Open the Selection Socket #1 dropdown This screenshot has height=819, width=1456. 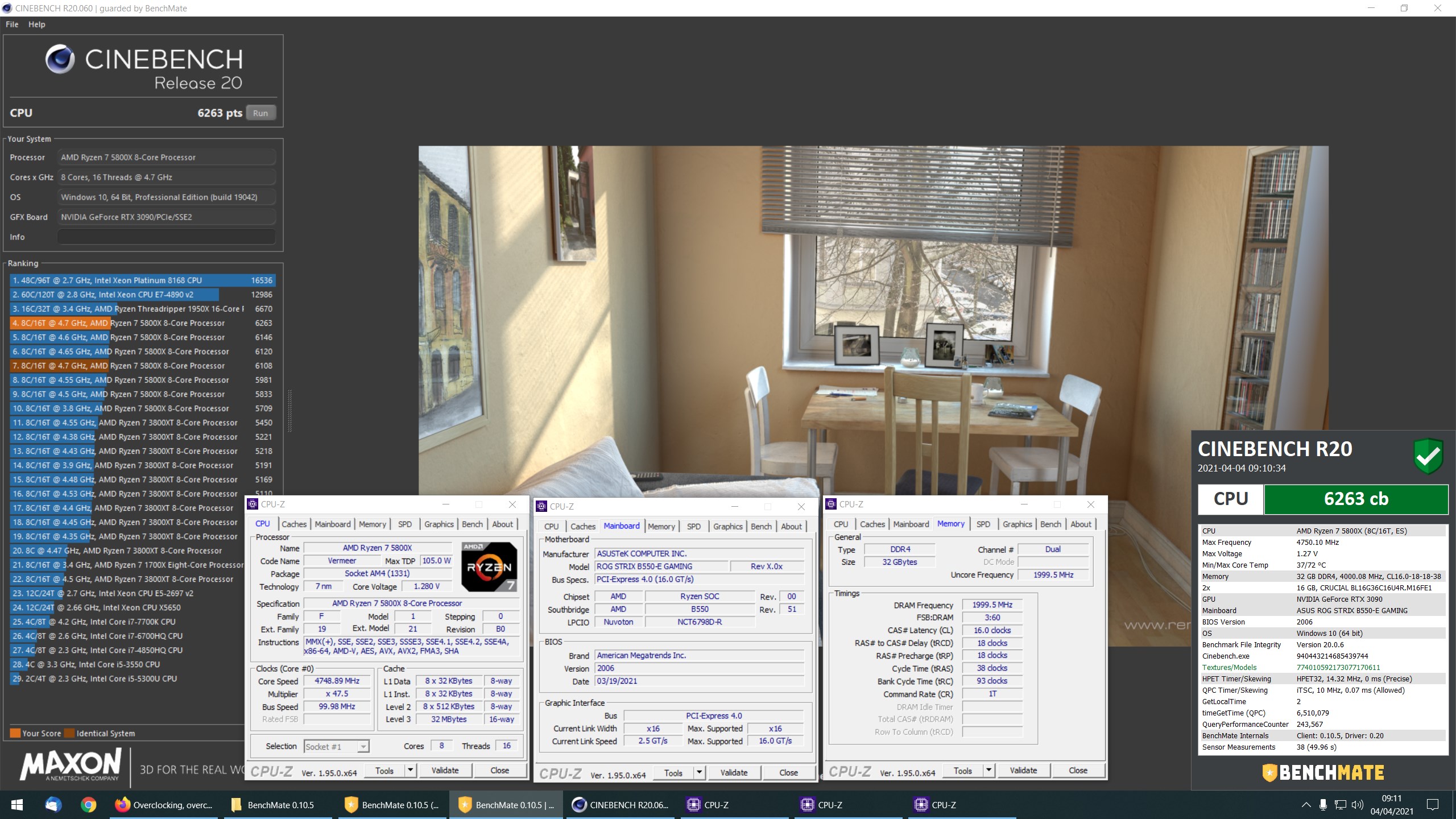(x=337, y=746)
